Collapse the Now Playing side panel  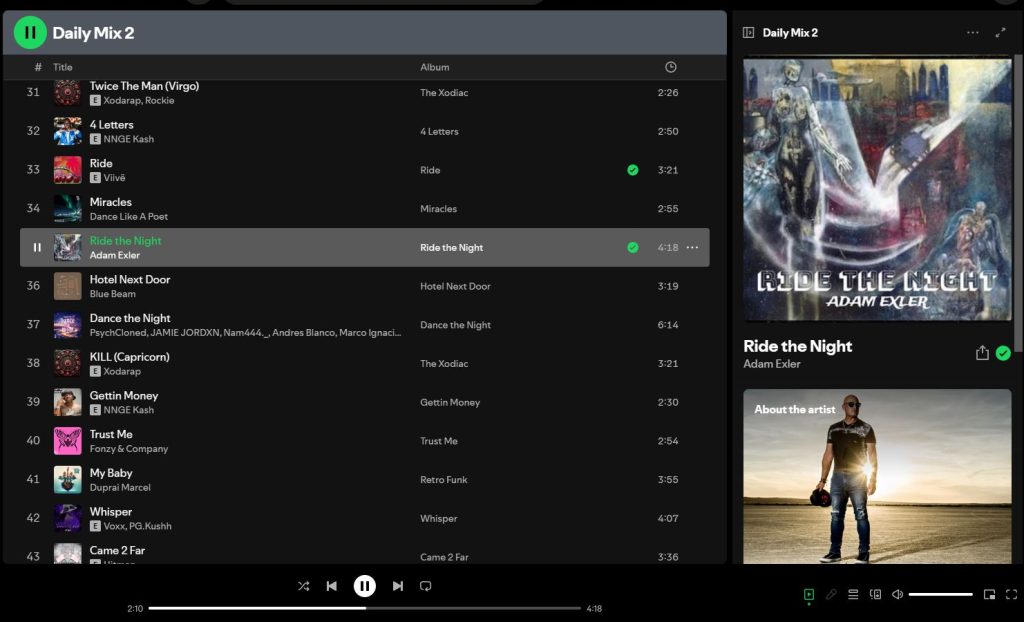click(748, 33)
